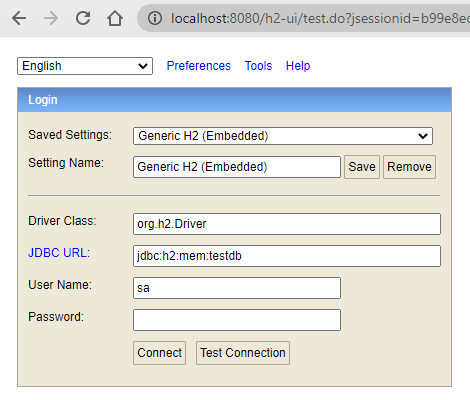
Task: Expand the Saved Settings dropdown
Action: coord(283,136)
